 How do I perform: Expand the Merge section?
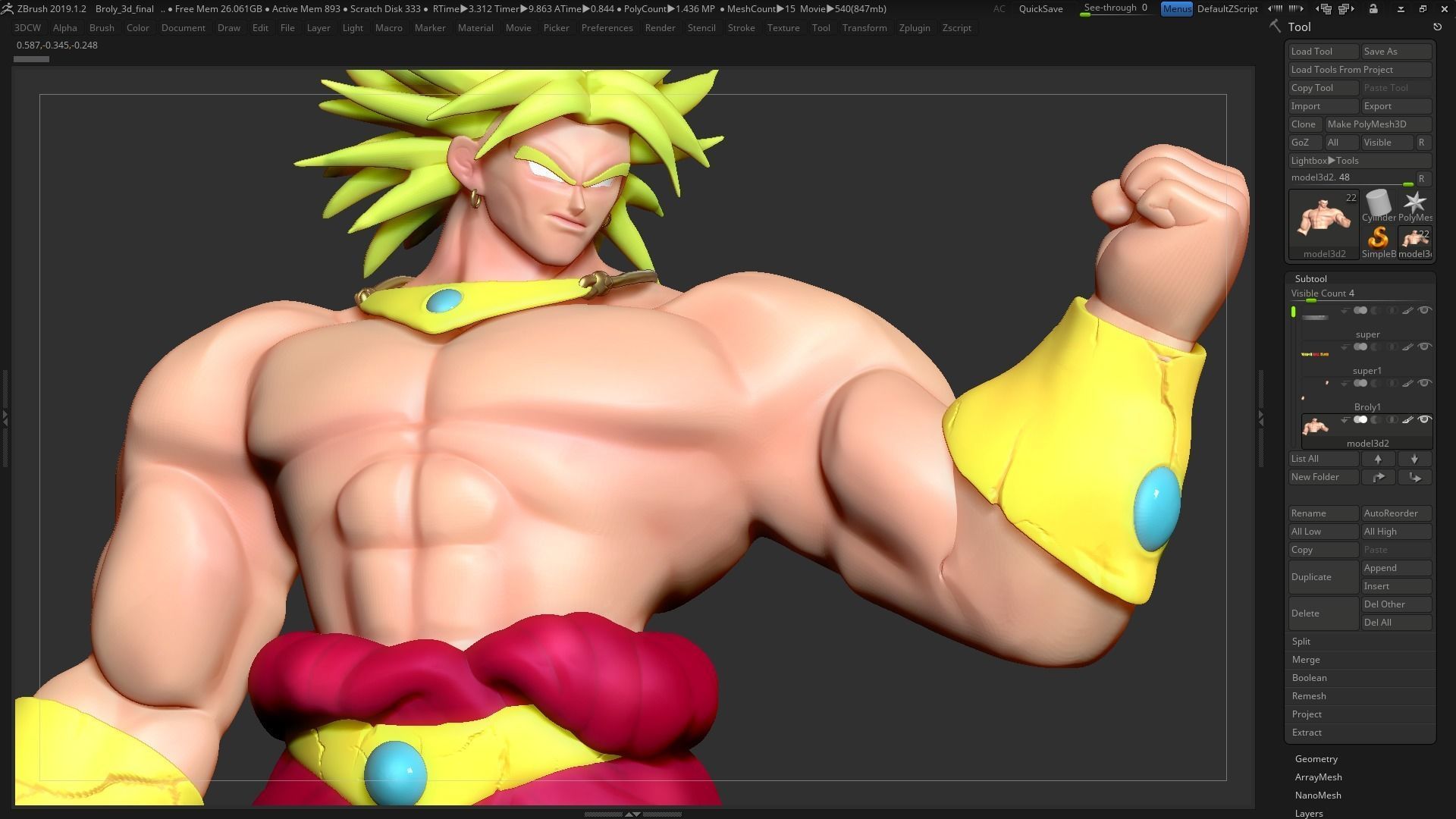click(1306, 660)
